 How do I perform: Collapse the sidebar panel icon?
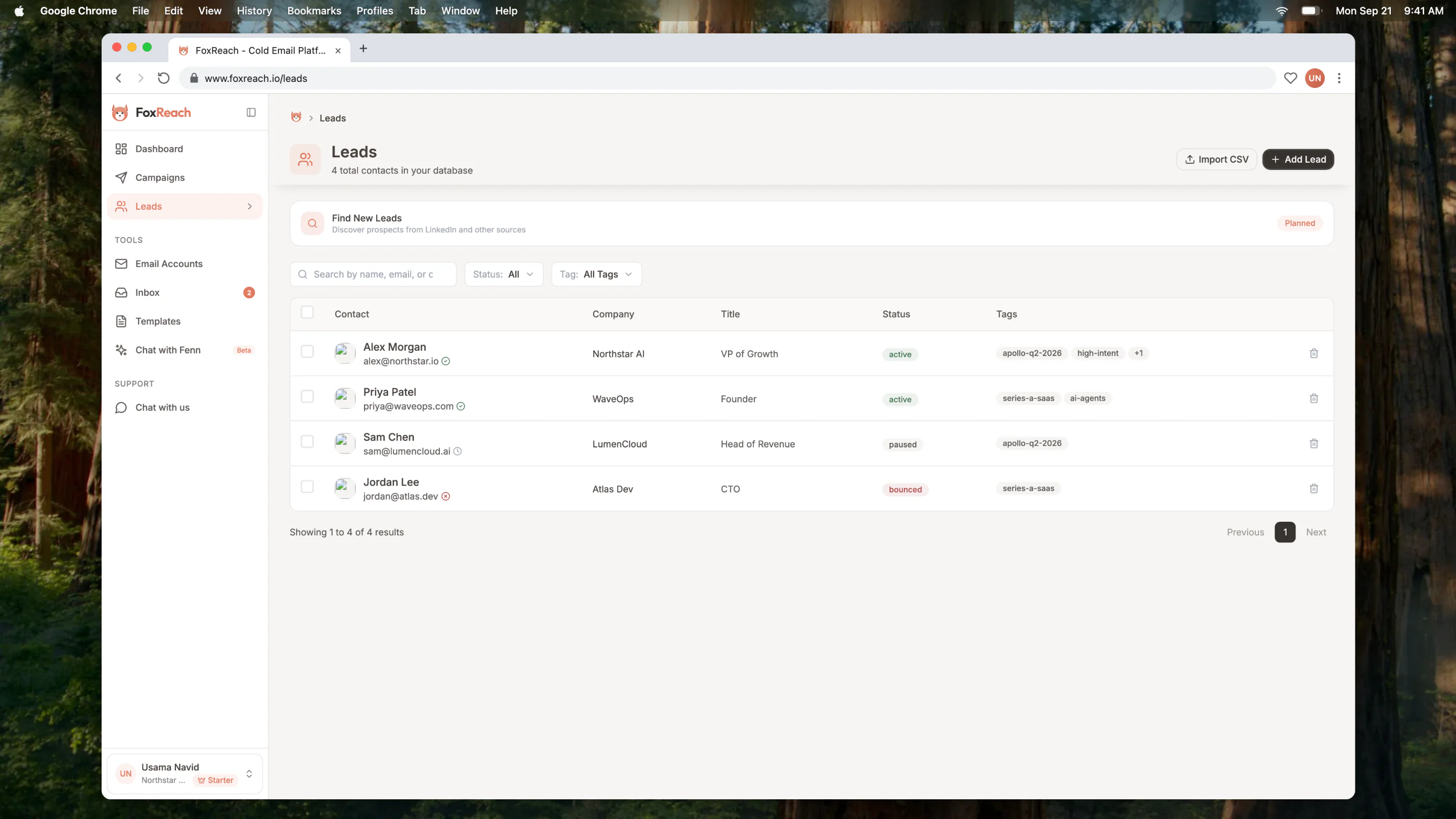point(251,112)
